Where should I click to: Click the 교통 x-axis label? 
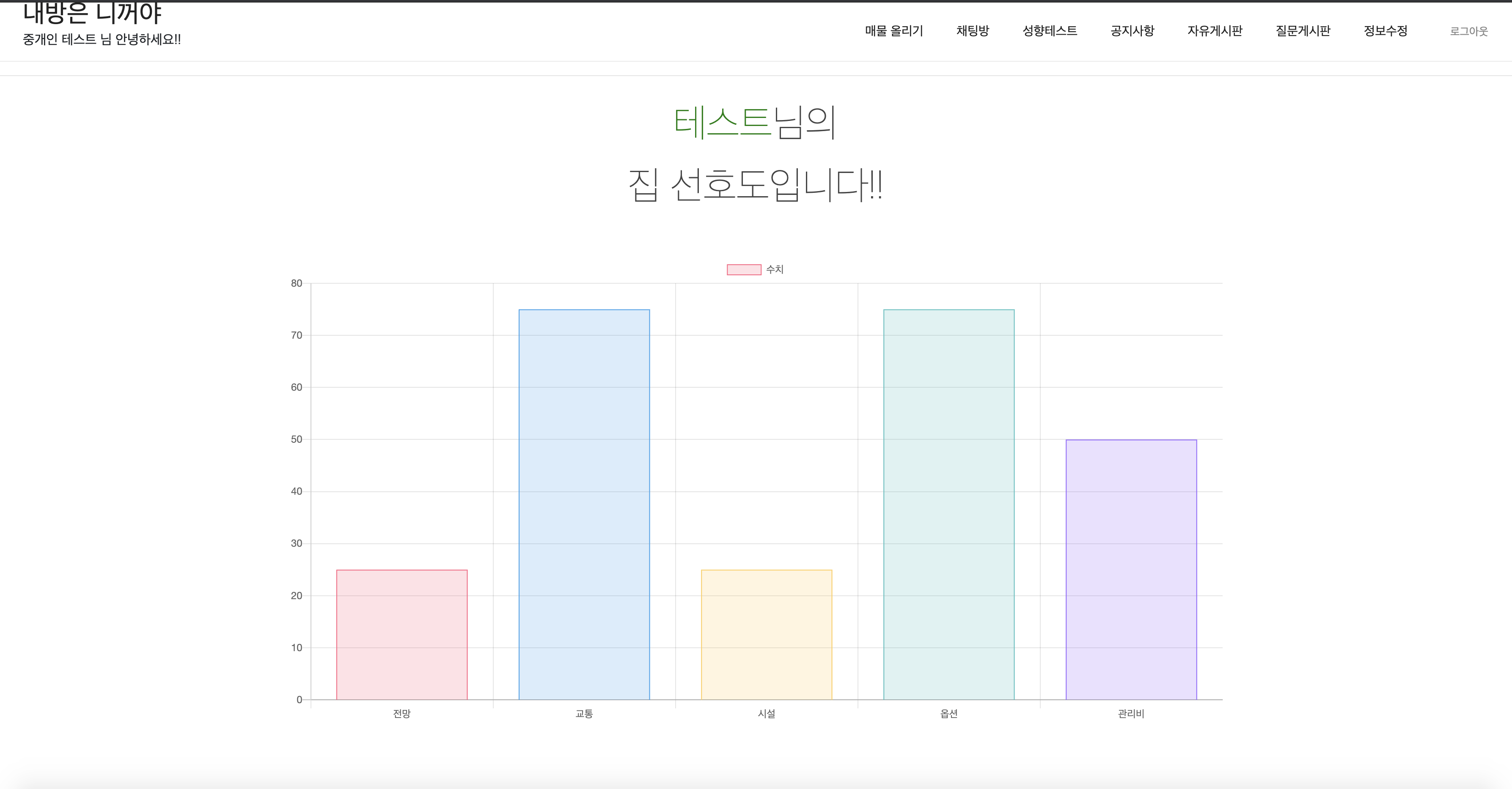click(x=583, y=713)
